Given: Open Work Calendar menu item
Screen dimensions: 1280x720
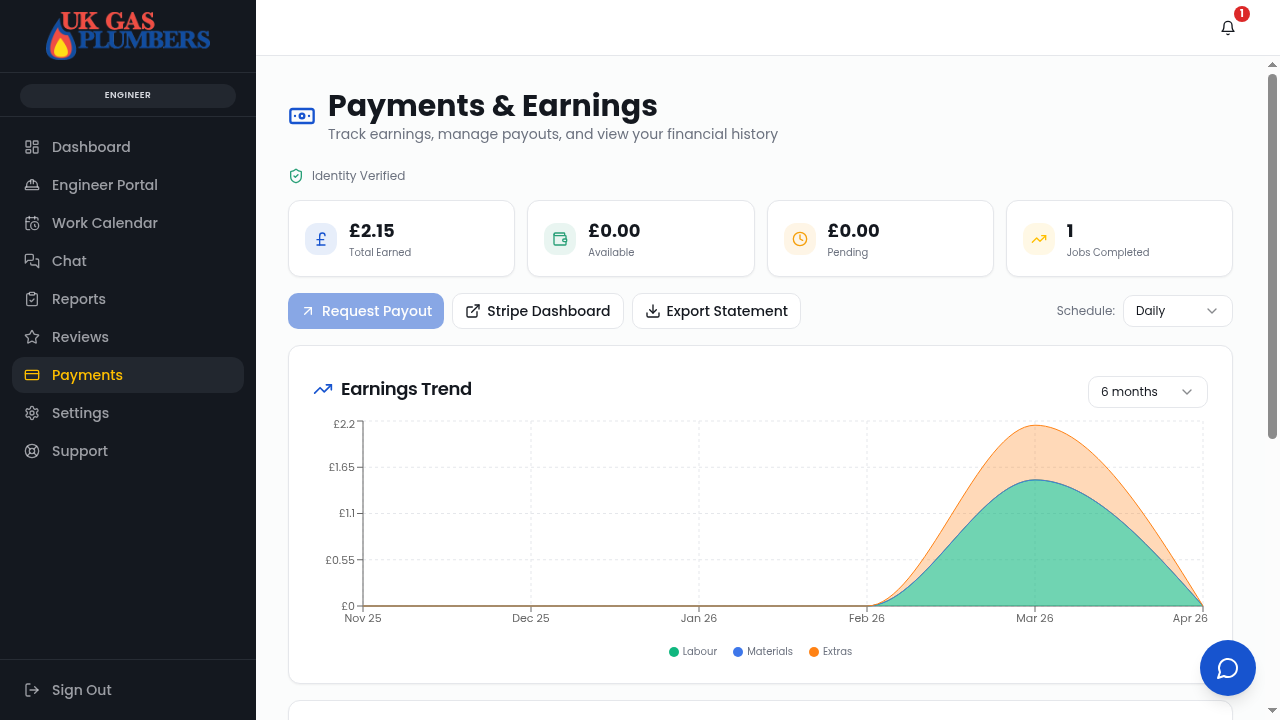Looking at the screenshot, I should point(128,223).
